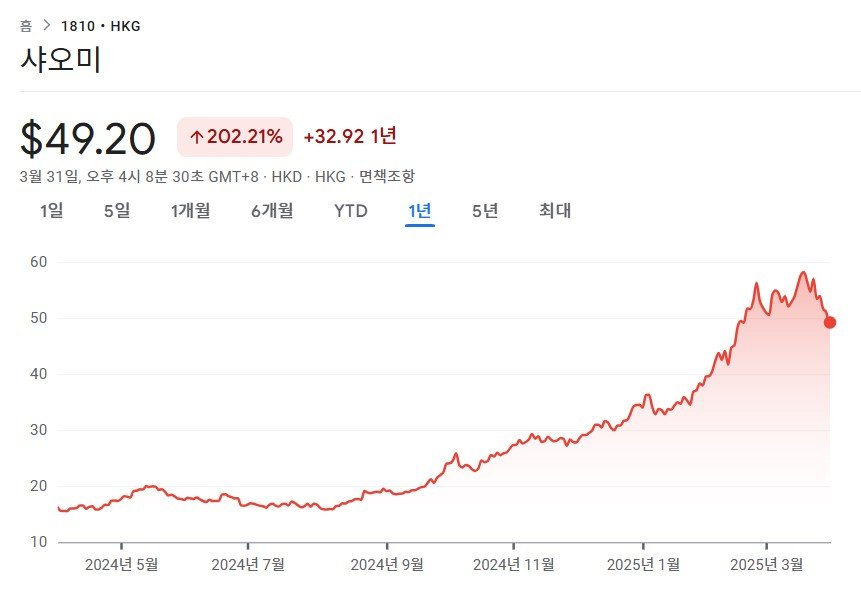The width and height of the screenshot is (861, 598).
Task: Click the 2025년 1월 axis label
Action: (x=645, y=564)
